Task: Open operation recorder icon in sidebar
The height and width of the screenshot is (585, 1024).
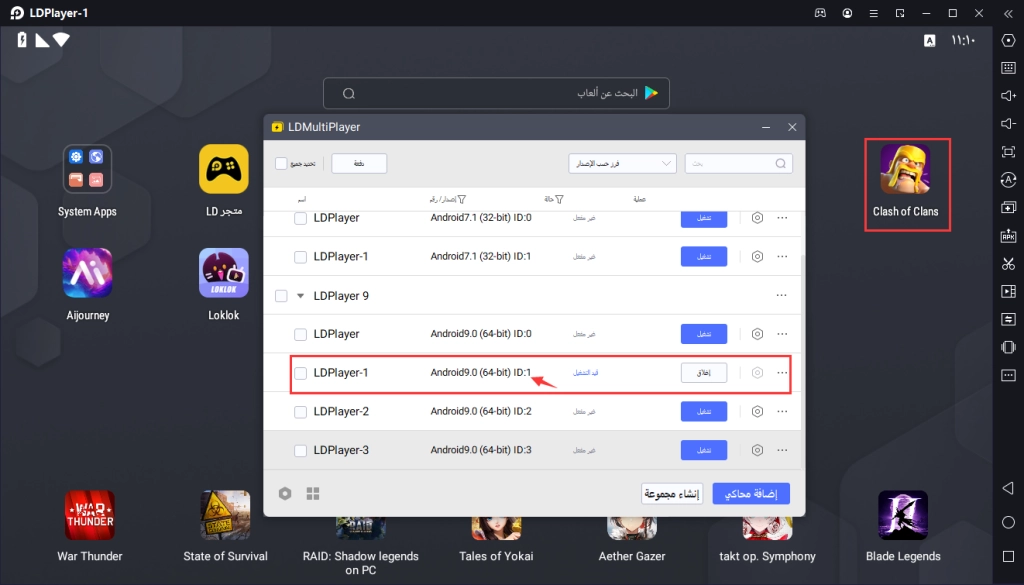Action: click(1008, 319)
